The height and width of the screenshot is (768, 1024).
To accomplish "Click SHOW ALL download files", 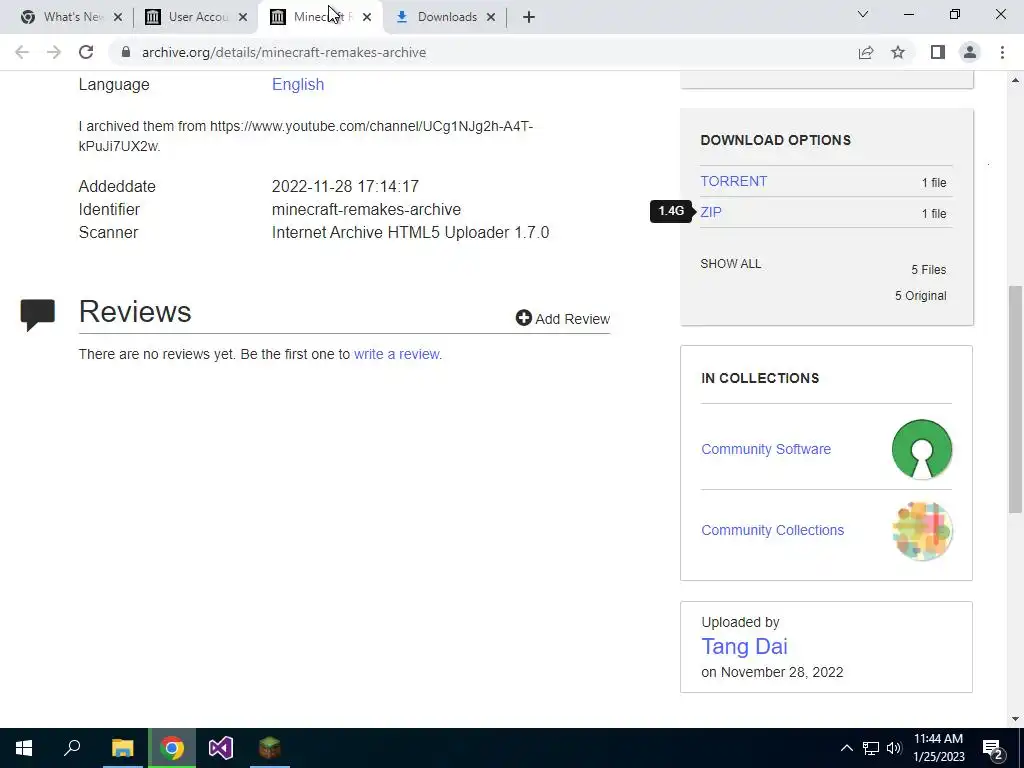I will [x=731, y=264].
